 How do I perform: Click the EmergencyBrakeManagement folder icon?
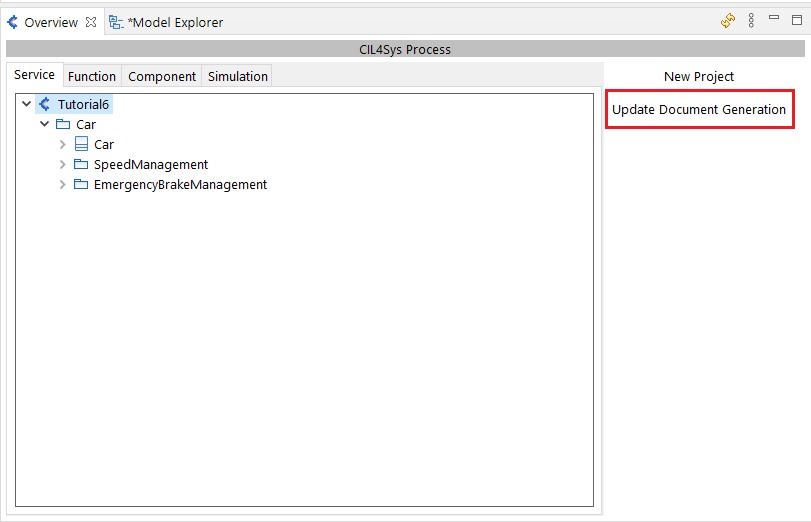pyautogui.click(x=81, y=185)
